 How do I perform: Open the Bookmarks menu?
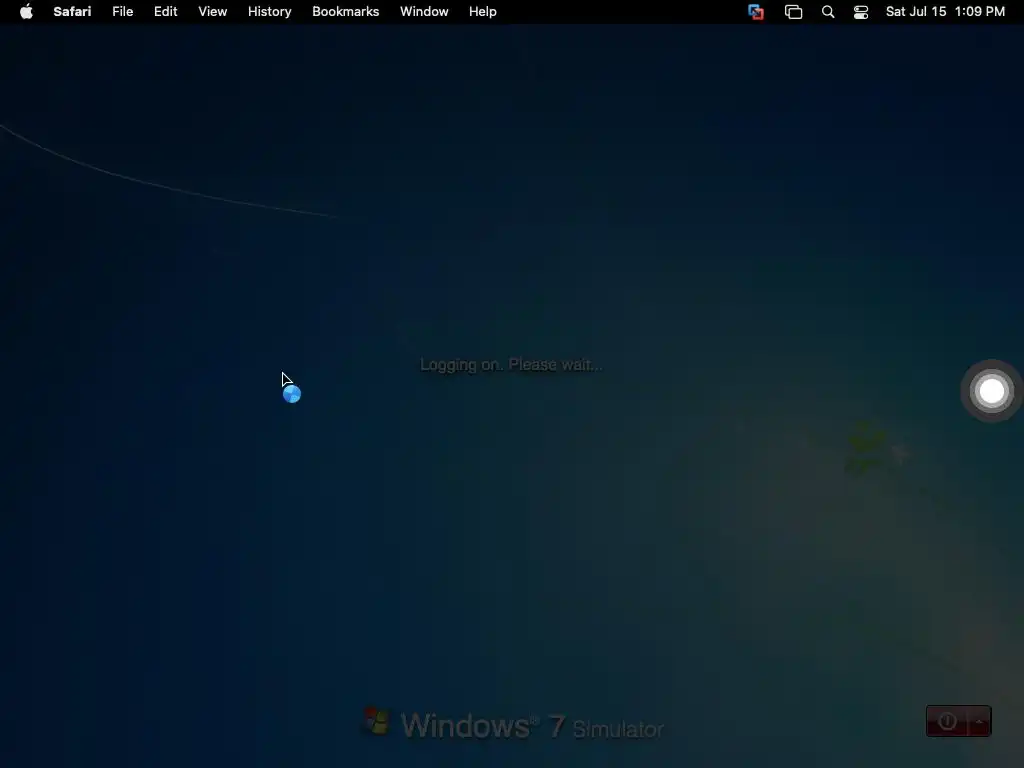pos(345,12)
